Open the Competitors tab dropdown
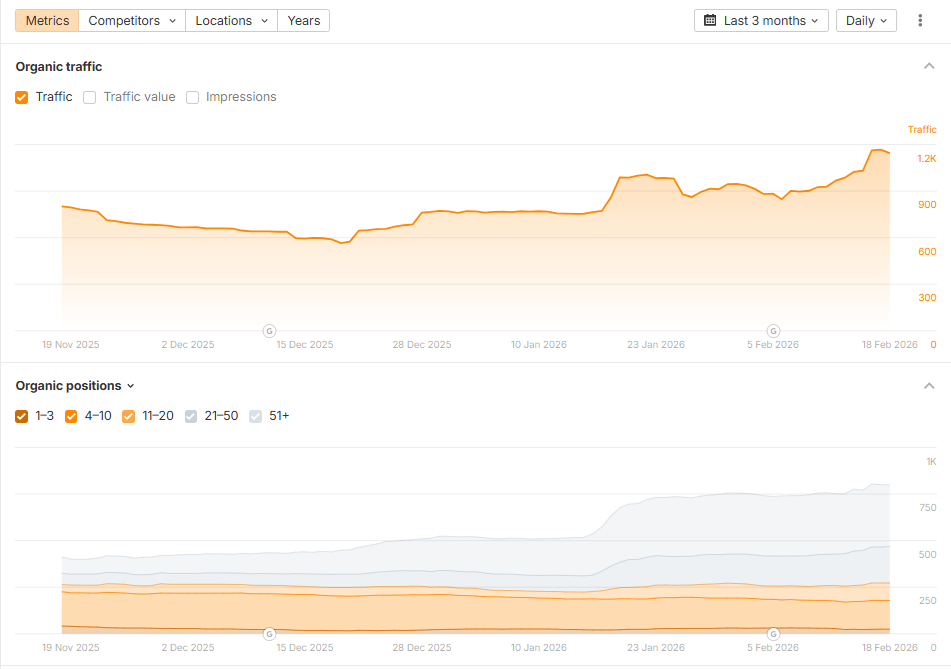Screen dimensions: 951x669 (132, 21)
